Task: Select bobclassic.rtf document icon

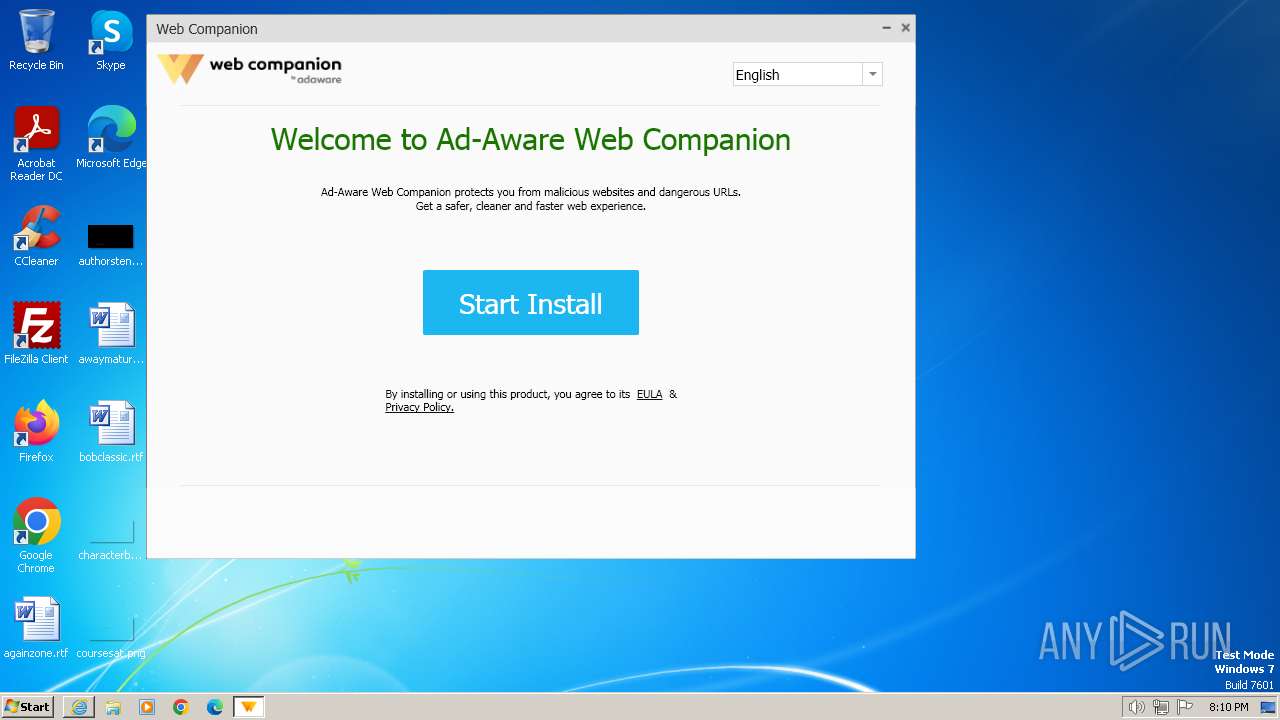Action: [111, 432]
